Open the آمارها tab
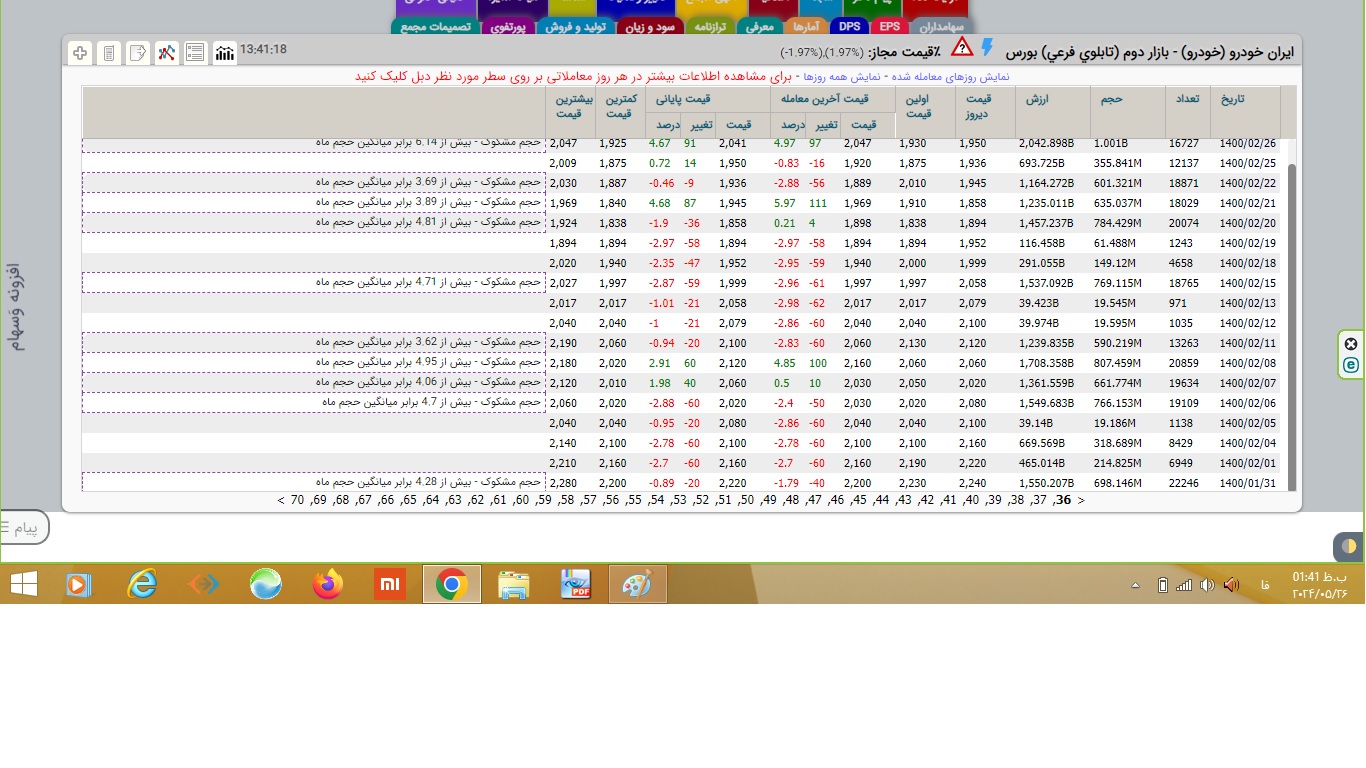The height and width of the screenshot is (768, 1366). pos(806,27)
